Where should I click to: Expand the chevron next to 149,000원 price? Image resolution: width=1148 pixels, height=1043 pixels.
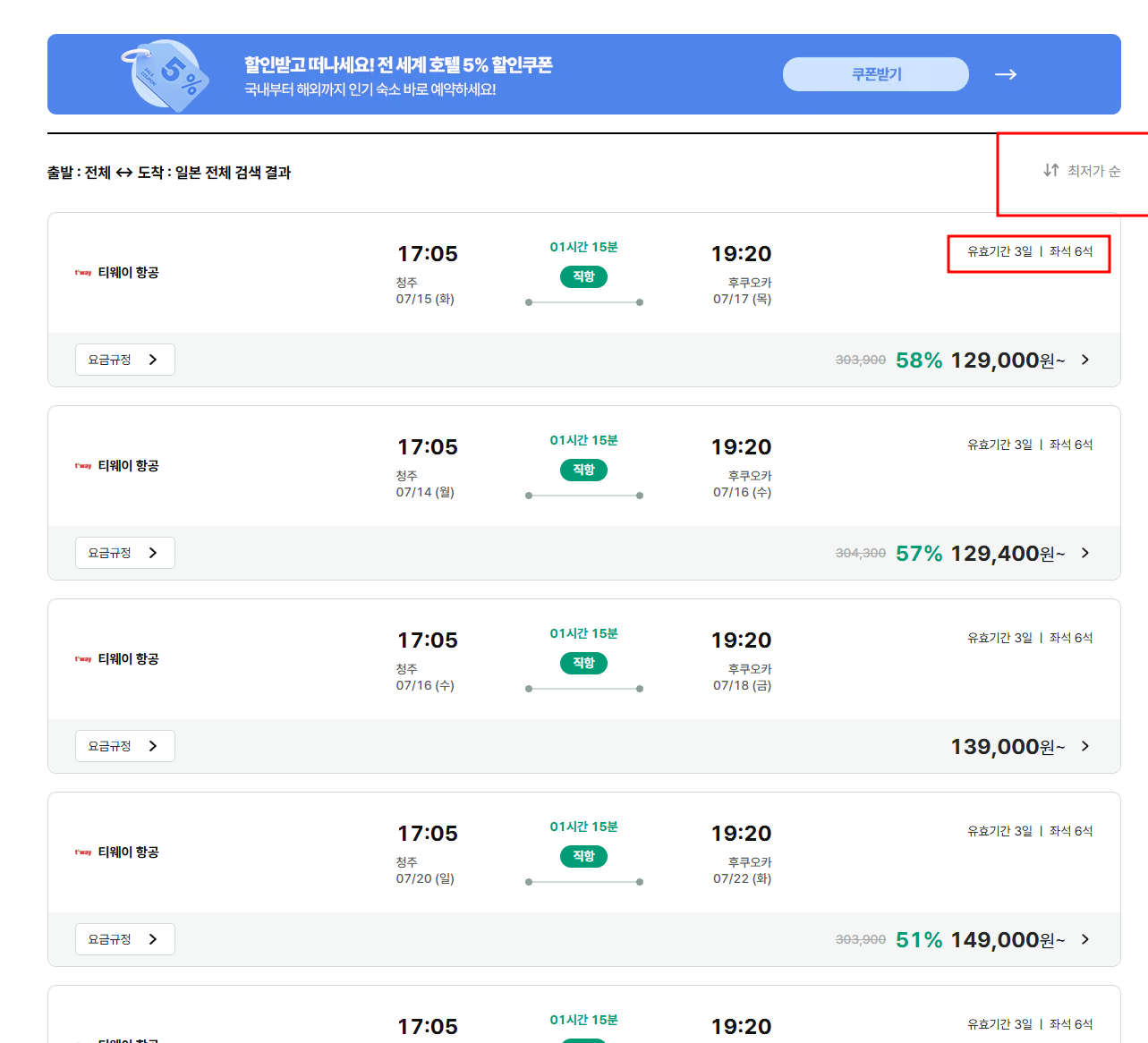coord(1085,939)
